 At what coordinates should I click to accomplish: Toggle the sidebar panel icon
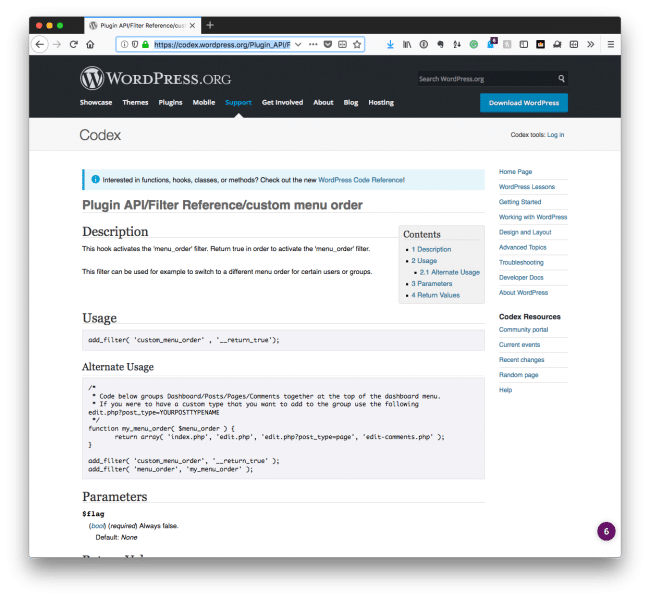(x=524, y=44)
